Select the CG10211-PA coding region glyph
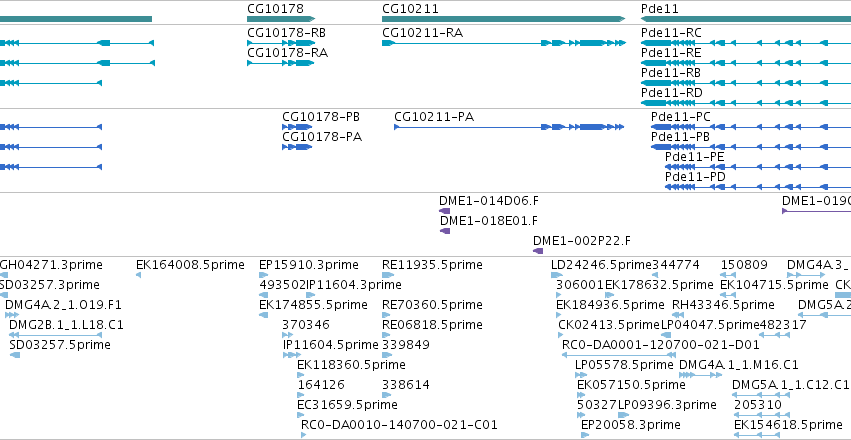851x440 pixels. tap(509, 127)
